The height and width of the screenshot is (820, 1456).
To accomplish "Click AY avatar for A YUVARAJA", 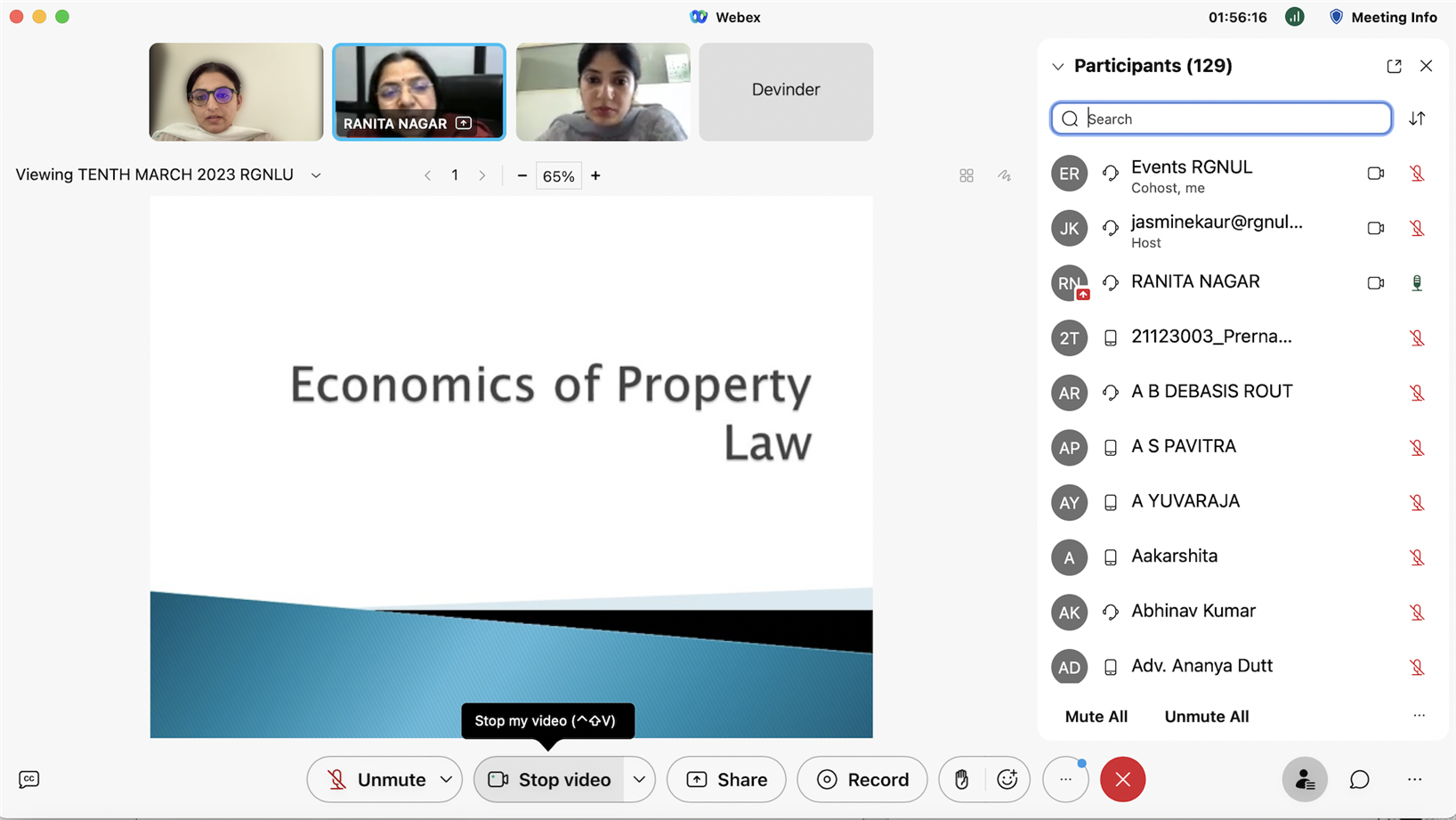I will pyautogui.click(x=1069, y=502).
